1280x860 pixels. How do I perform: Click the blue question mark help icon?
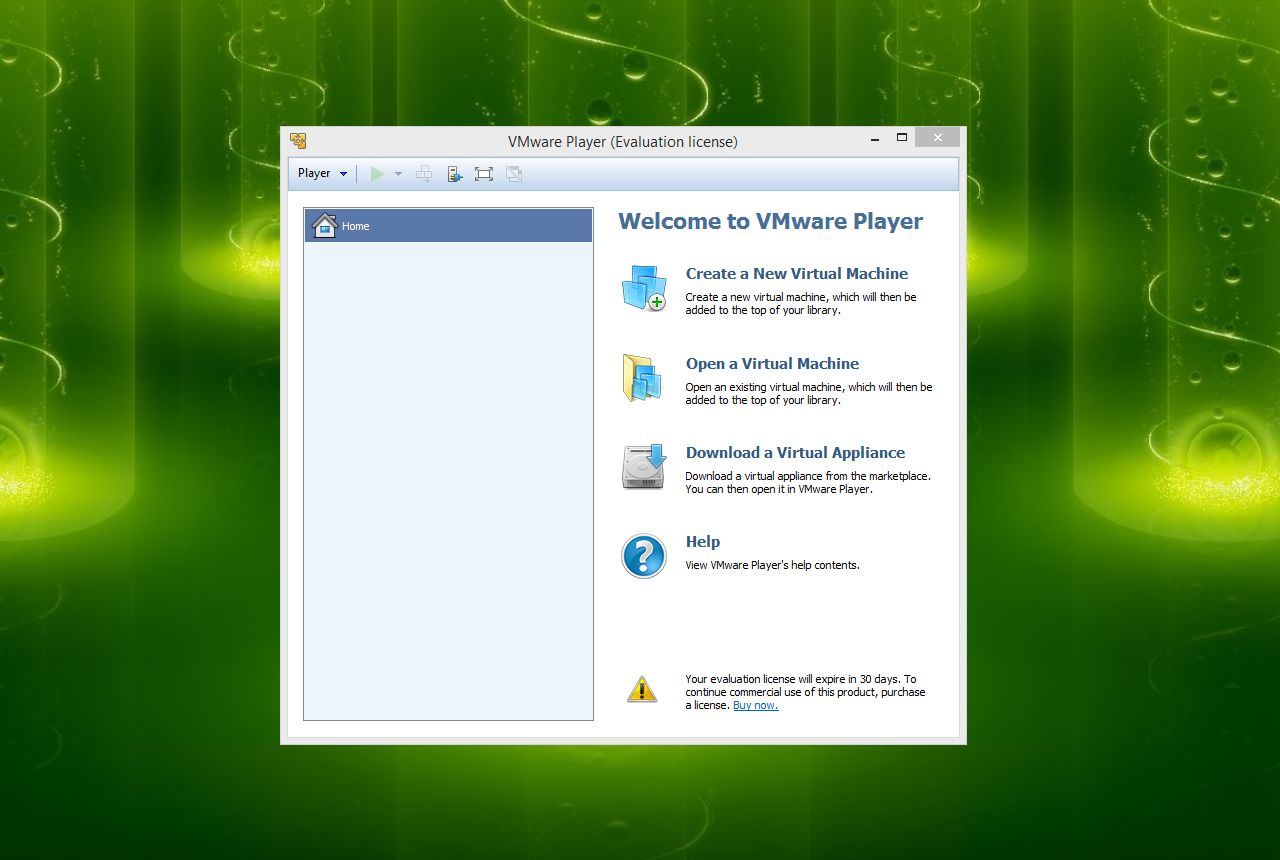pos(644,556)
